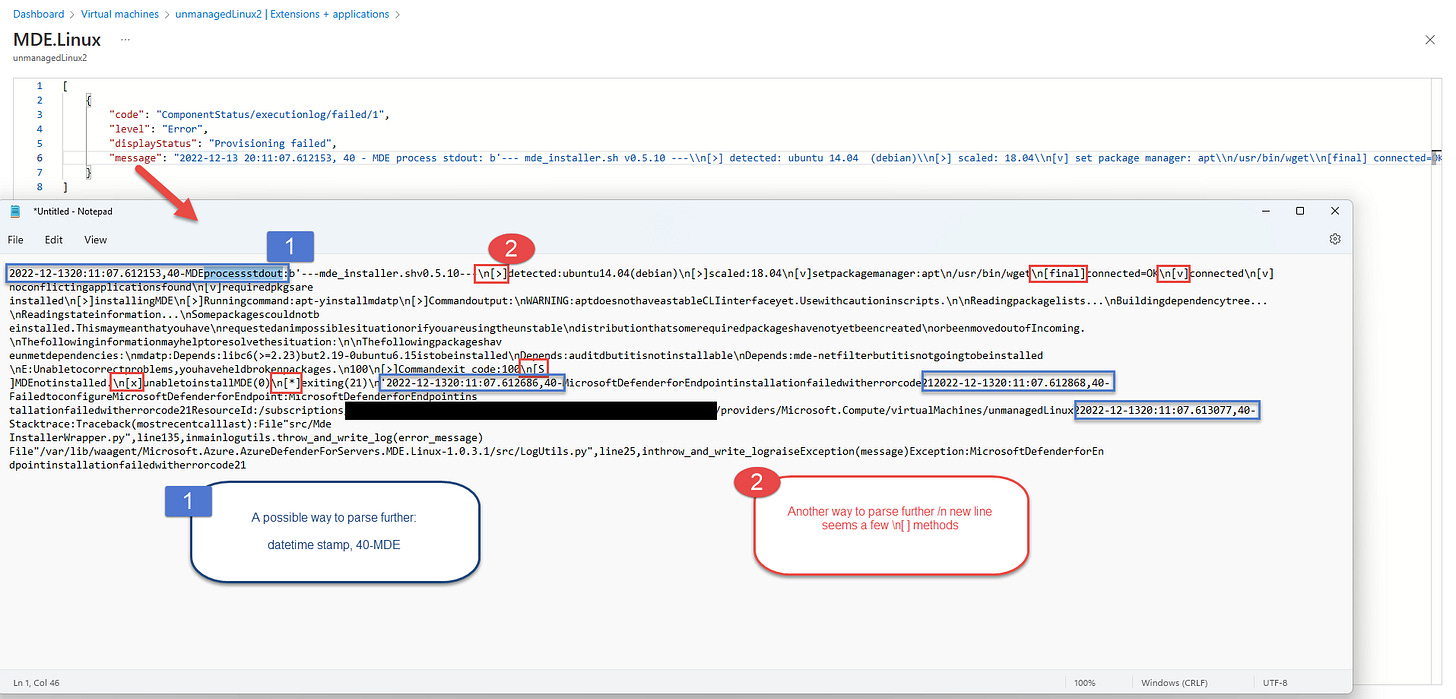Viewport: 1456px width, 699px height.
Task: Click the Notepad app icon in title bar
Action: click(15, 212)
